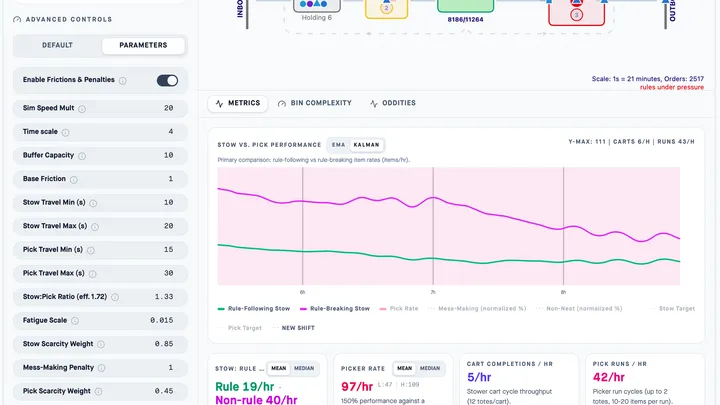Viewport: 720px width, 405px height.
Task: Select MEDIAN for Picker Rate
Action: point(430,368)
